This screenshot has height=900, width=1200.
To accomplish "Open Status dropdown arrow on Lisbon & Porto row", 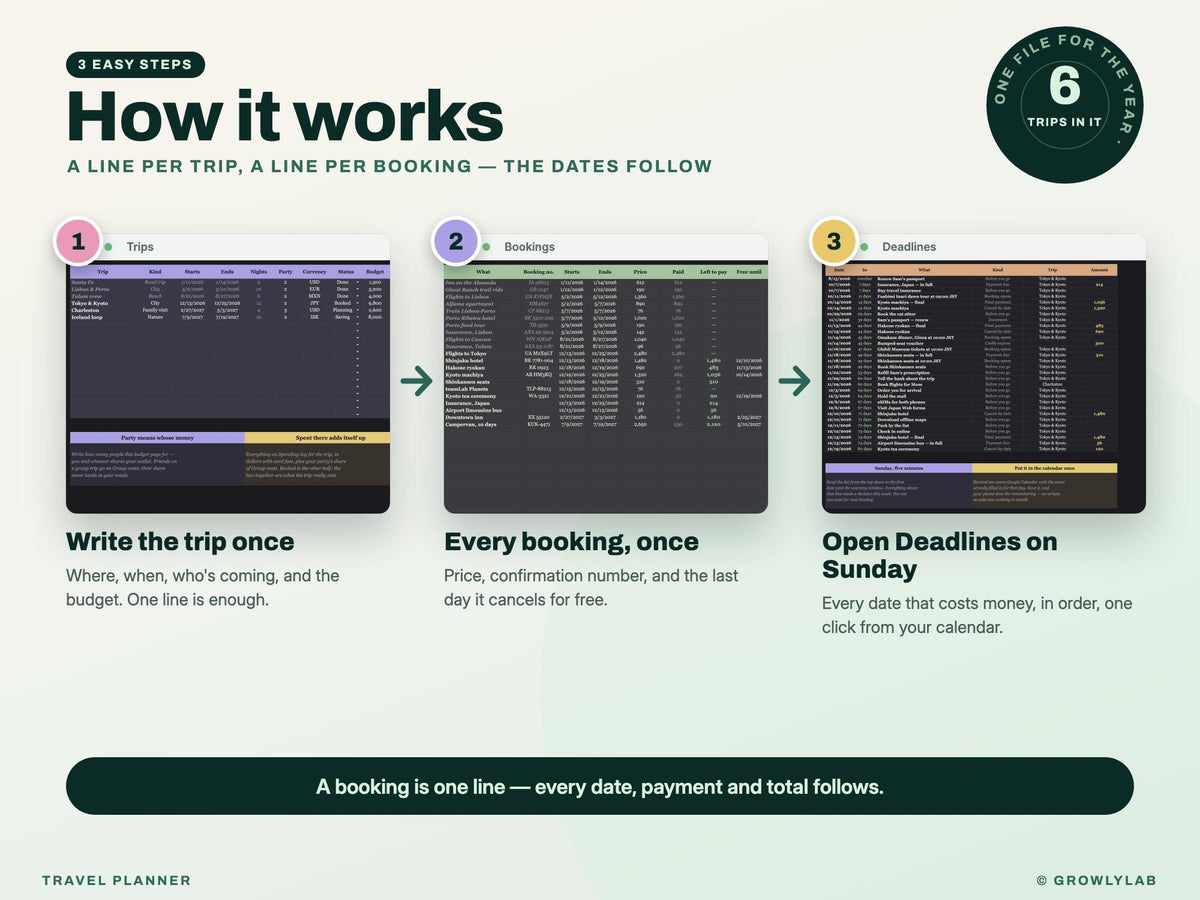I will [x=357, y=289].
